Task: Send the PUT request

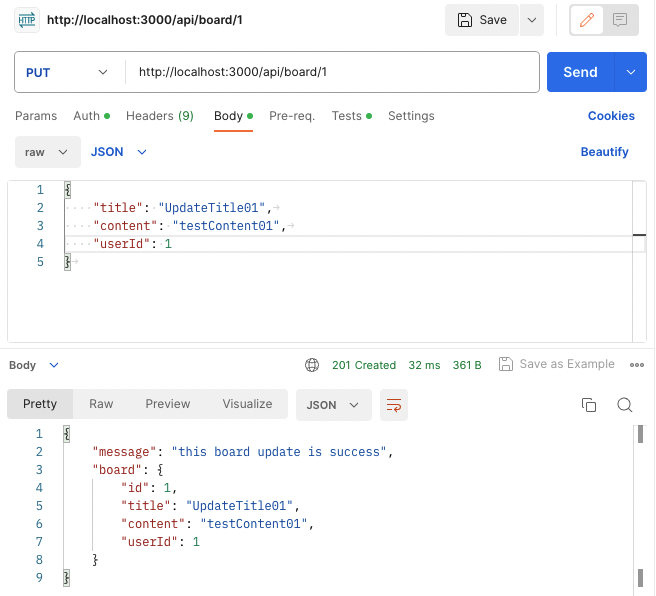Action: [580, 72]
